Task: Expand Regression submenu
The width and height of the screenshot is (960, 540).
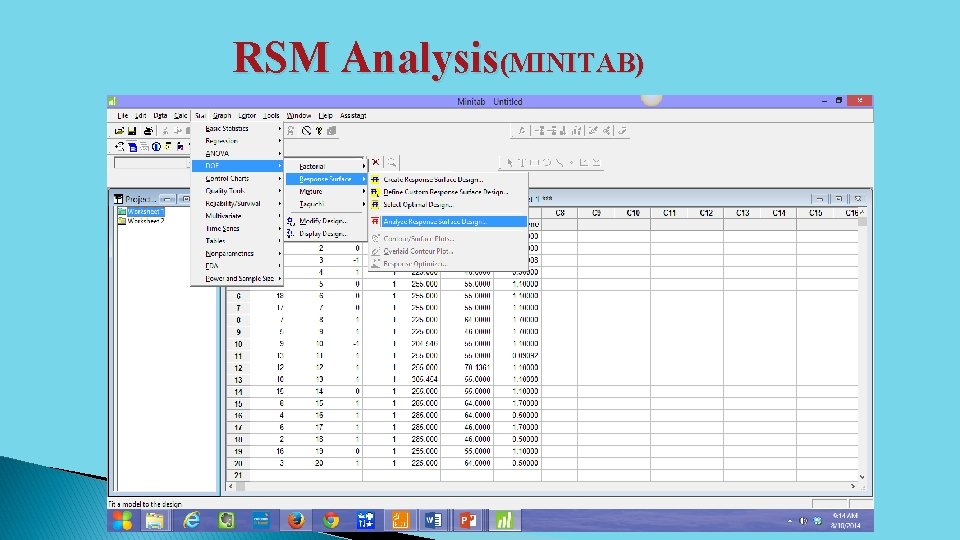Action: click(x=237, y=141)
